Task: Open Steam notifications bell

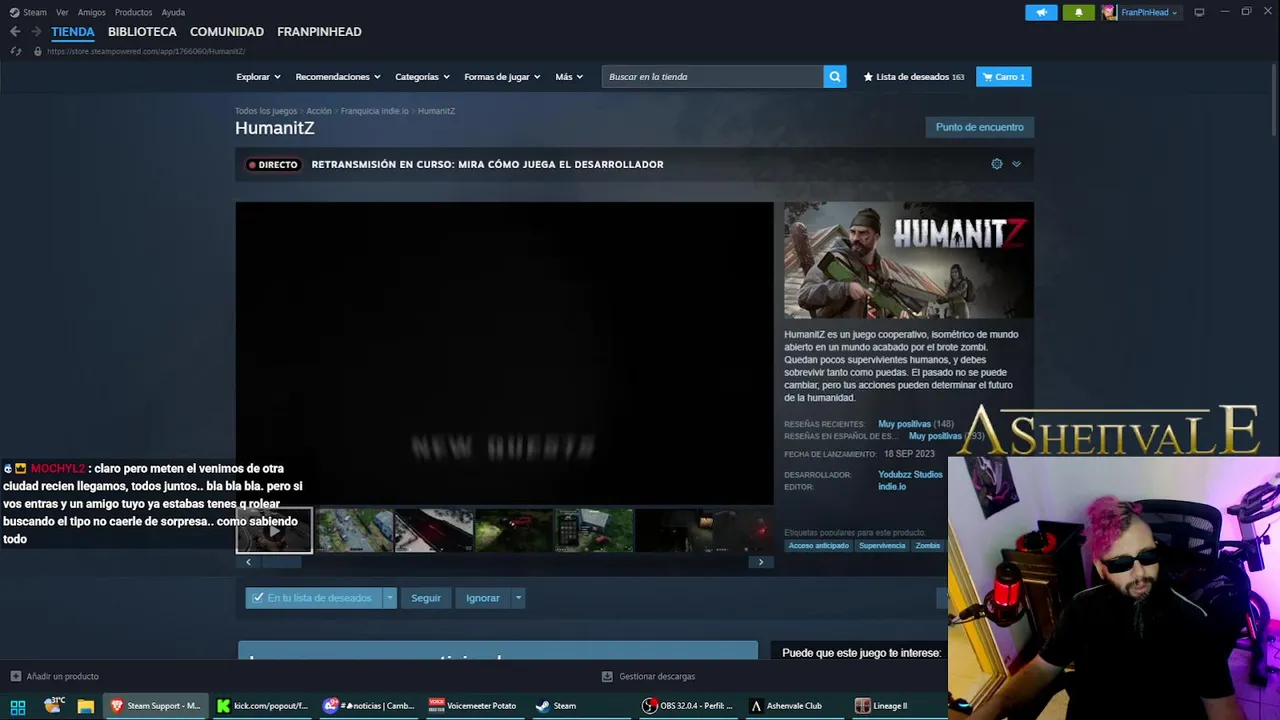Action: click(1078, 12)
